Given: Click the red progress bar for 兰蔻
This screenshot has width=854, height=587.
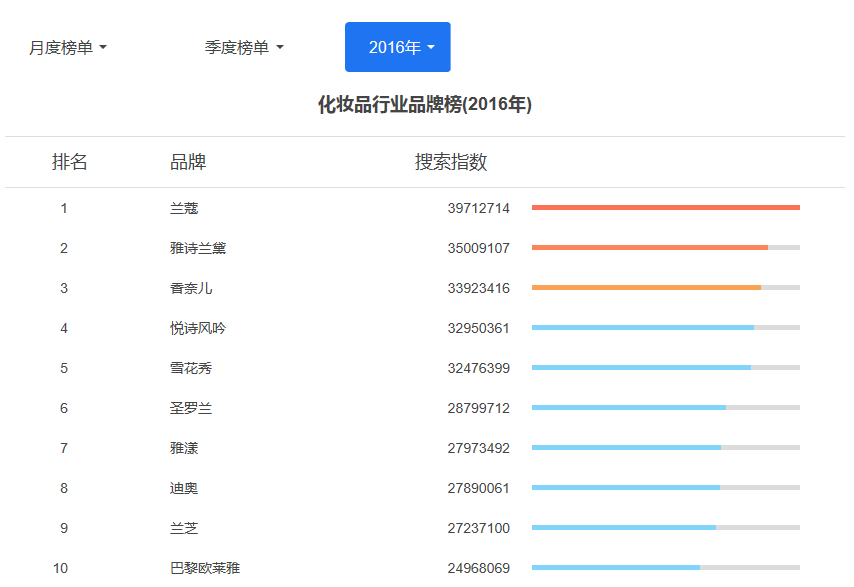Looking at the screenshot, I should [x=666, y=207].
